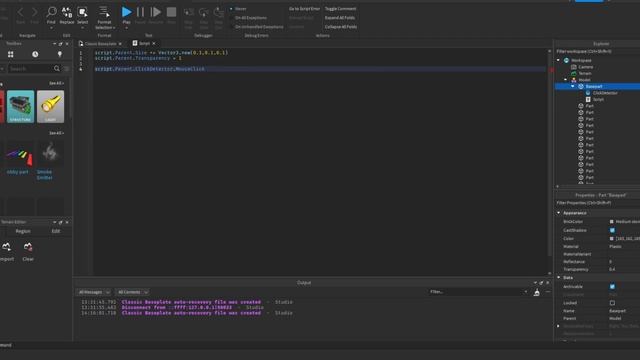This screenshot has height=360, width=640.
Task: Click the Stop test button
Action: 171,12
